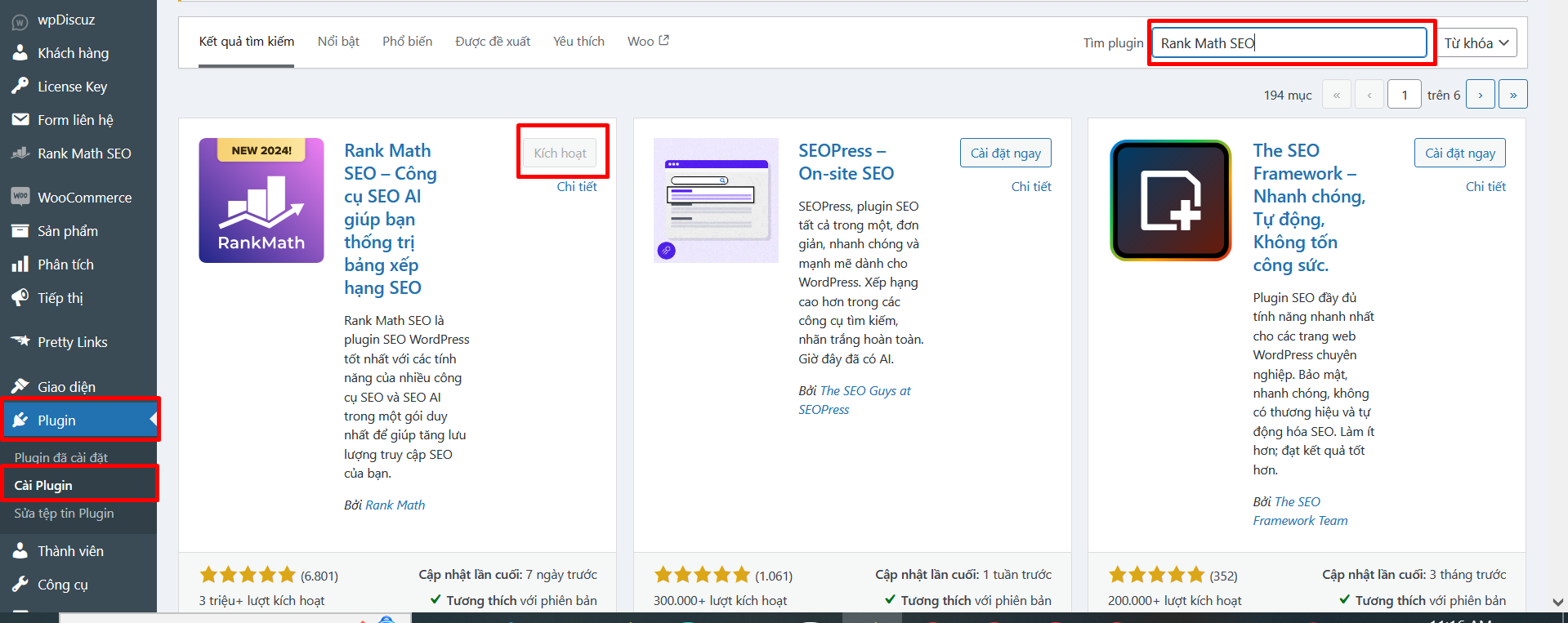Click the WooCommerce woo icon
The height and width of the screenshot is (623, 1568).
coord(20,197)
